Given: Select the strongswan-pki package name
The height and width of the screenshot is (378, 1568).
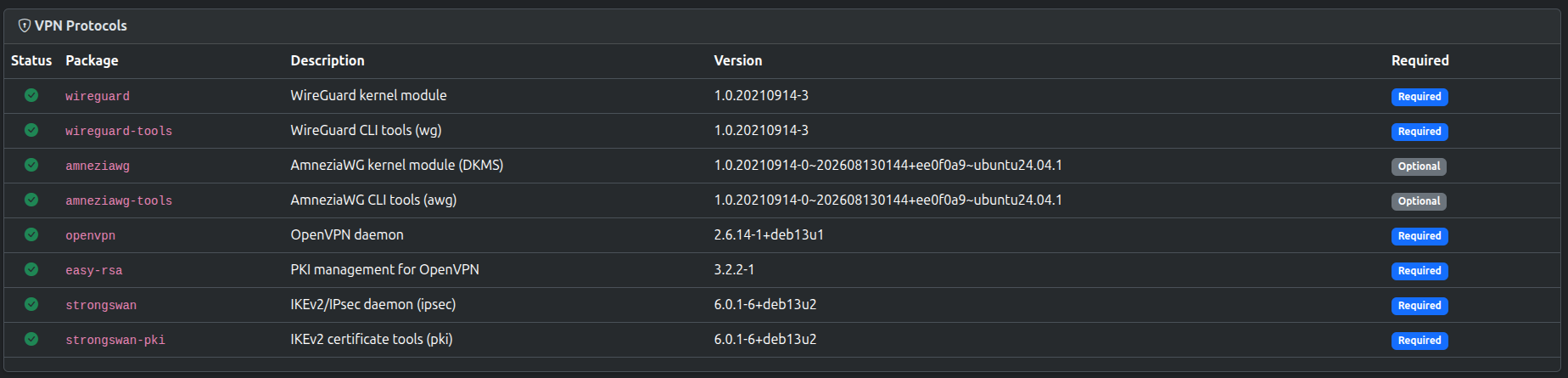Looking at the screenshot, I should pyautogui.click(x=115, y=341).
